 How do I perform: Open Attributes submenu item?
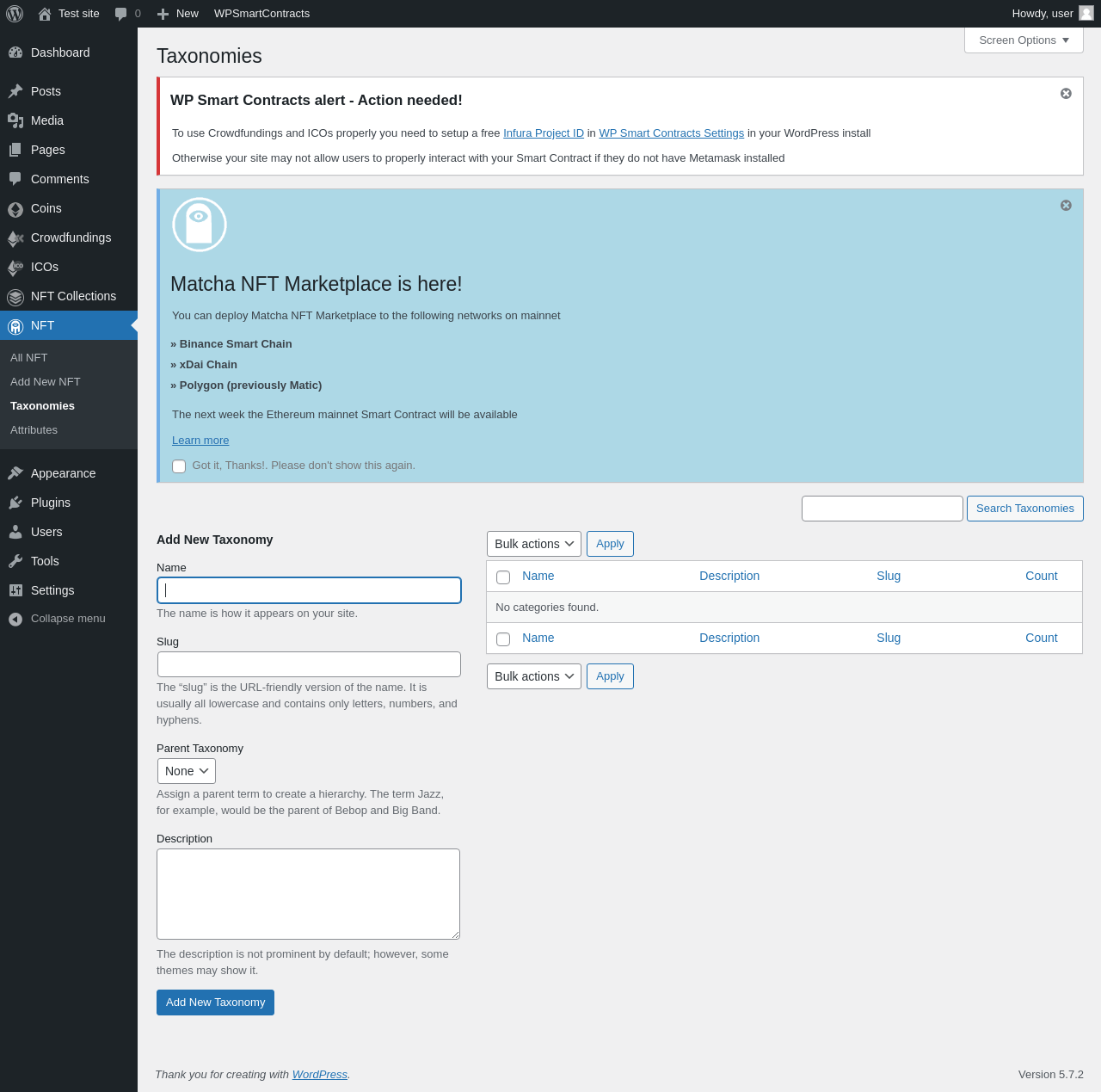(34, 429)
